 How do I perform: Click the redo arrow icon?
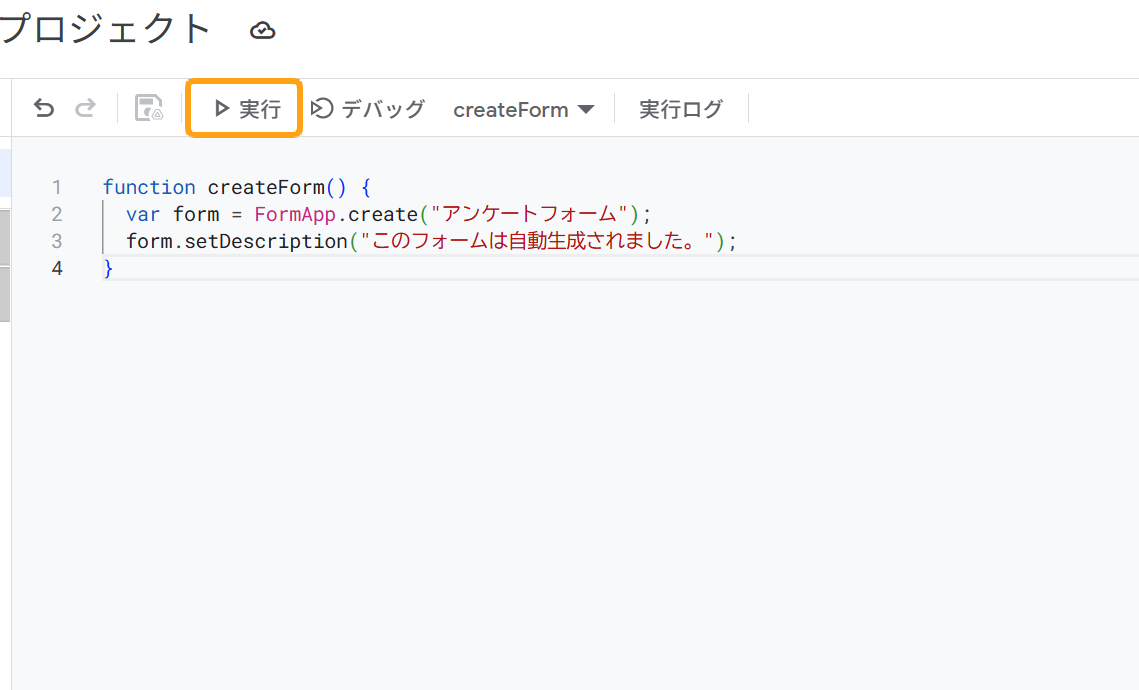click(86, 108)
